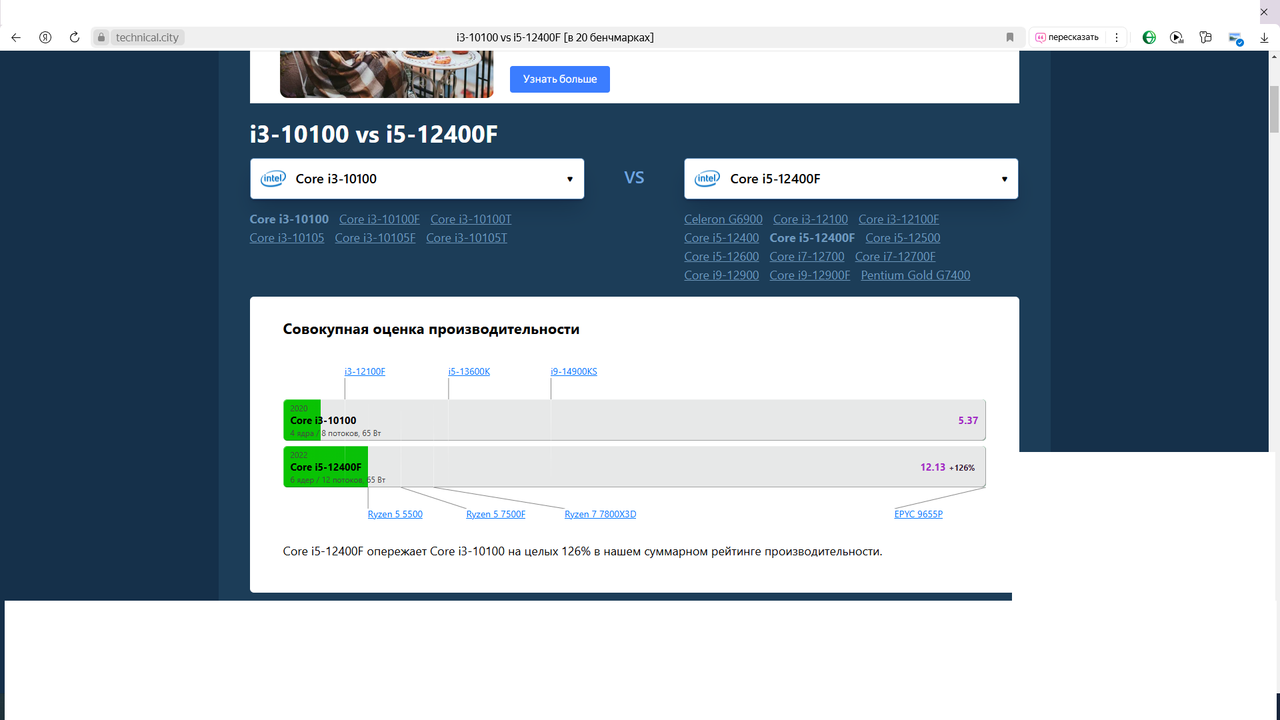Click the green globe extension icon
1280x720 pixels.
pyautogui.click(x=1149, y=37)
